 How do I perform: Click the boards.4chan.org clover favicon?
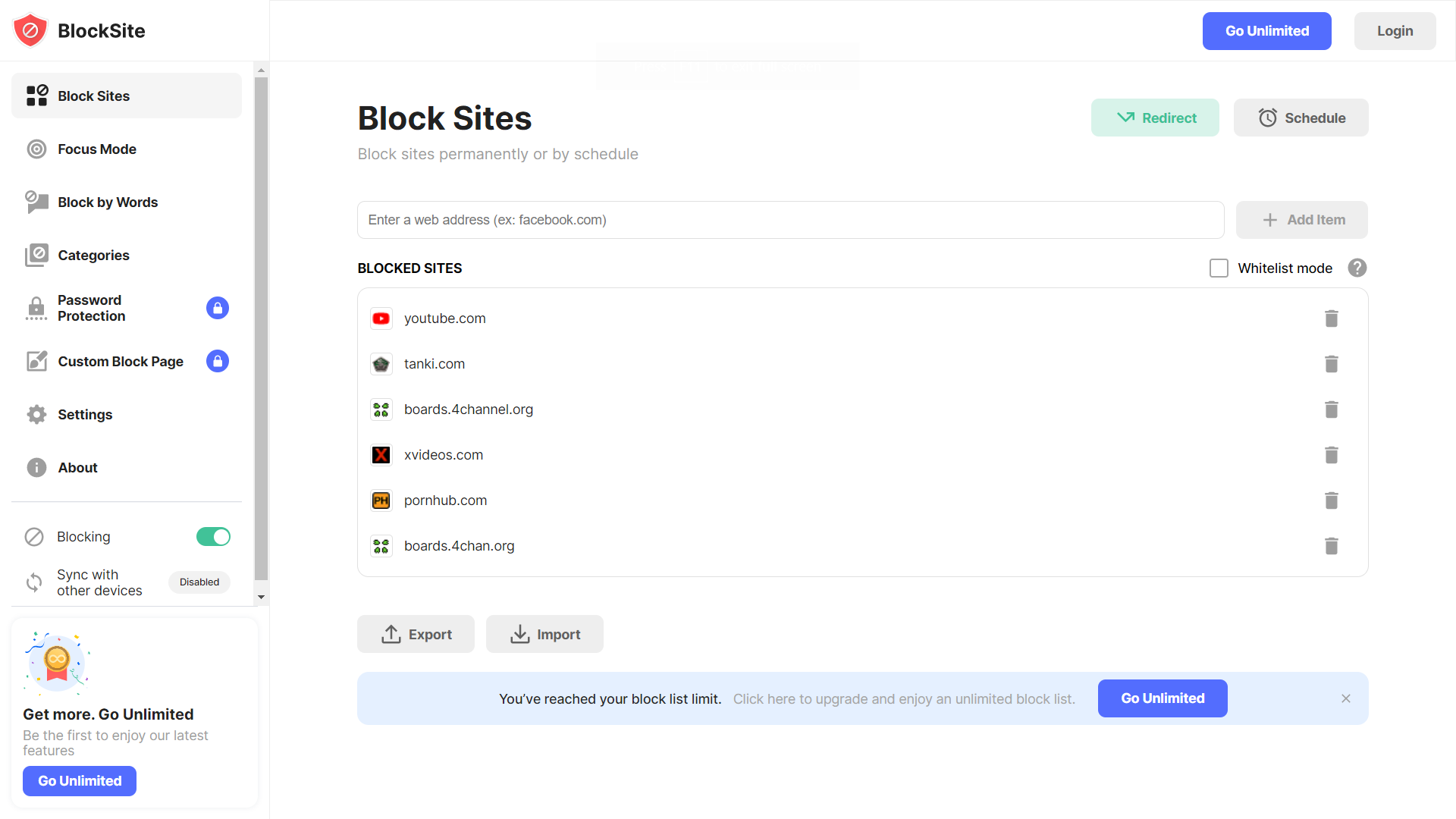point(381,546)
